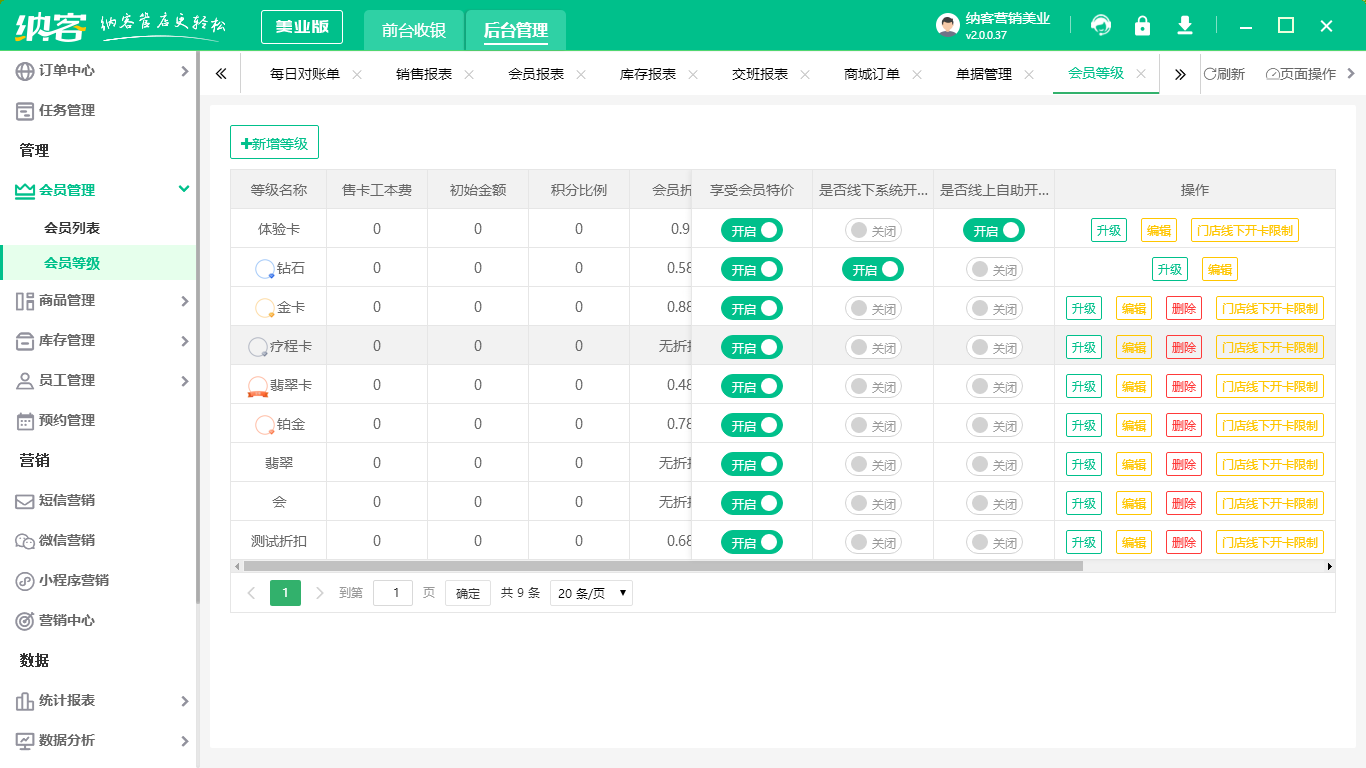Open the 小程序营销 sidebar item
The width and height of the screenshot is (1366, 768).
click(69, 580)
